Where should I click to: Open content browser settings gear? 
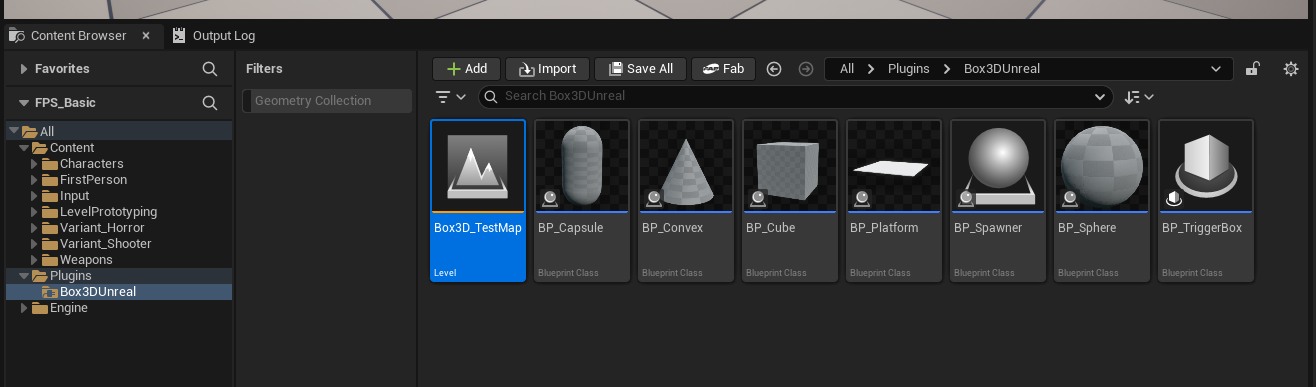coord(1291,69)
